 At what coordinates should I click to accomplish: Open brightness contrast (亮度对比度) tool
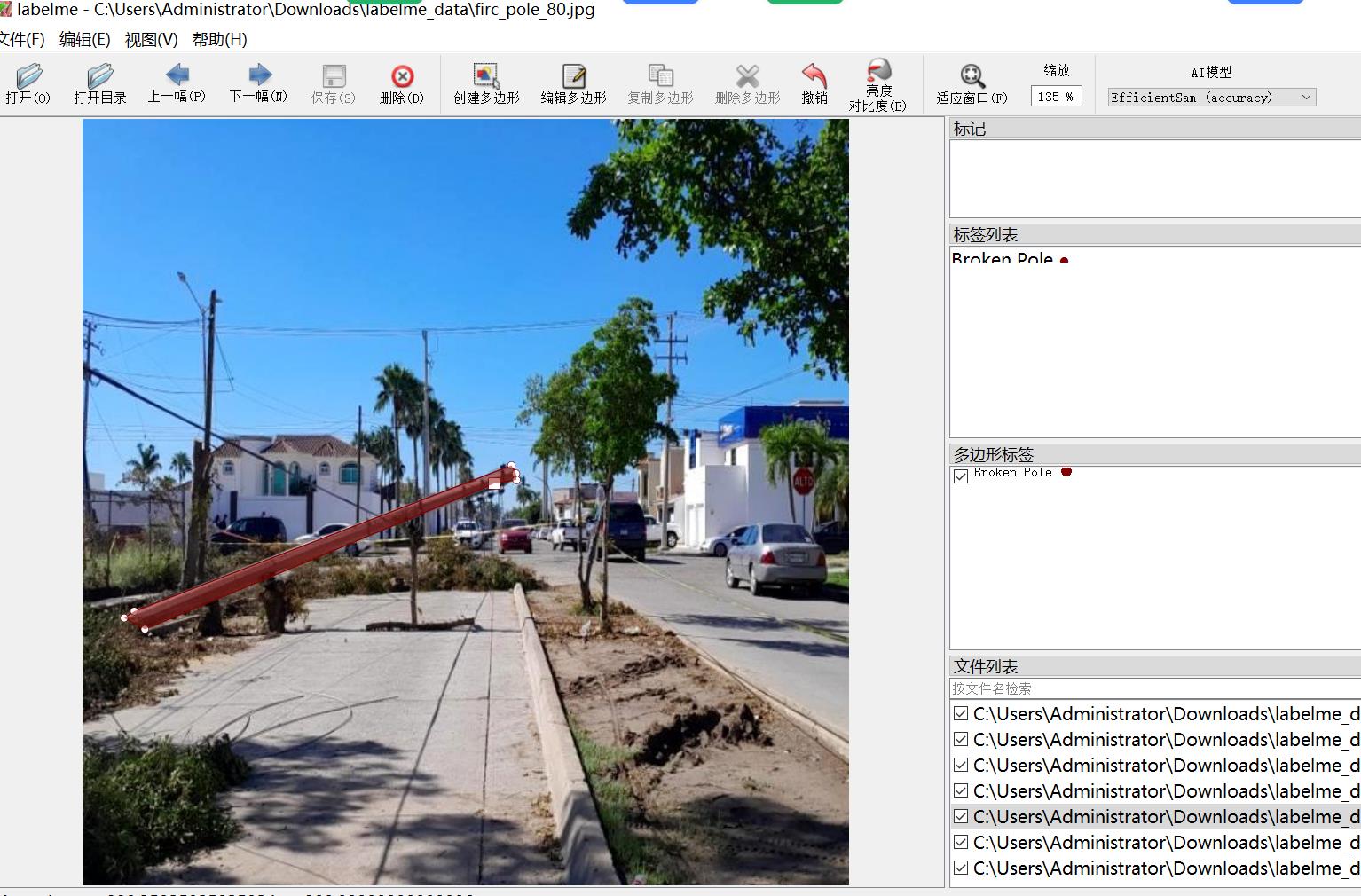click(x=877, y=71)
